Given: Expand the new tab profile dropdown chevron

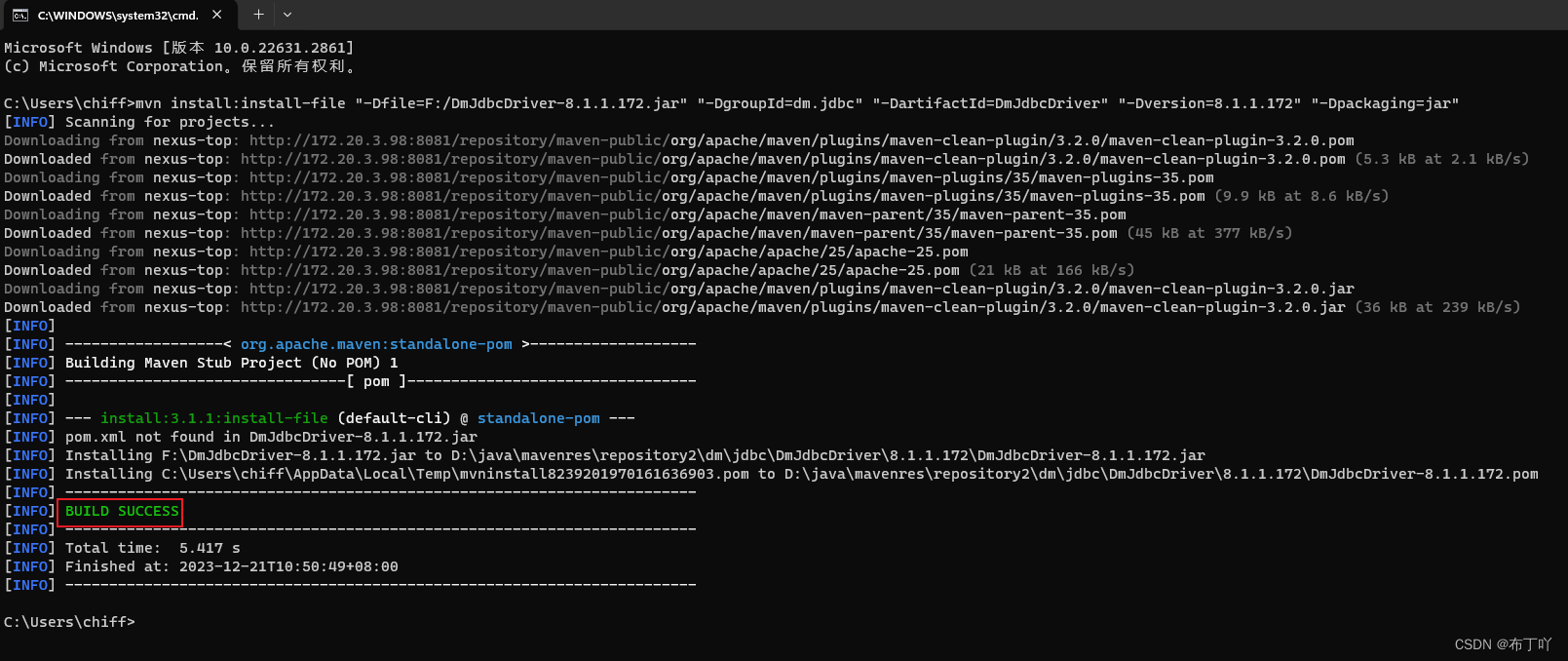Looking at the screenshot, I should tap(287, 15).
